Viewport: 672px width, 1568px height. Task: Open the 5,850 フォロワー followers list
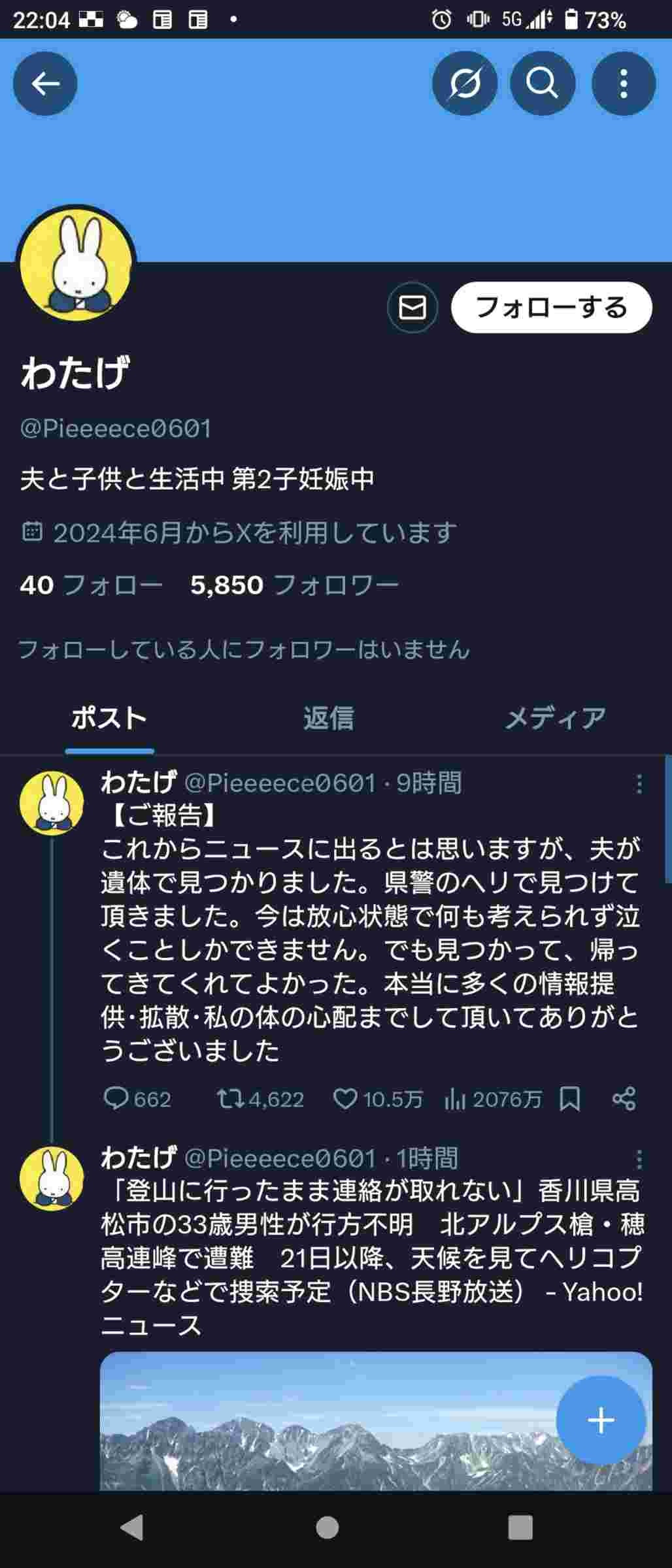pos(294,585)
